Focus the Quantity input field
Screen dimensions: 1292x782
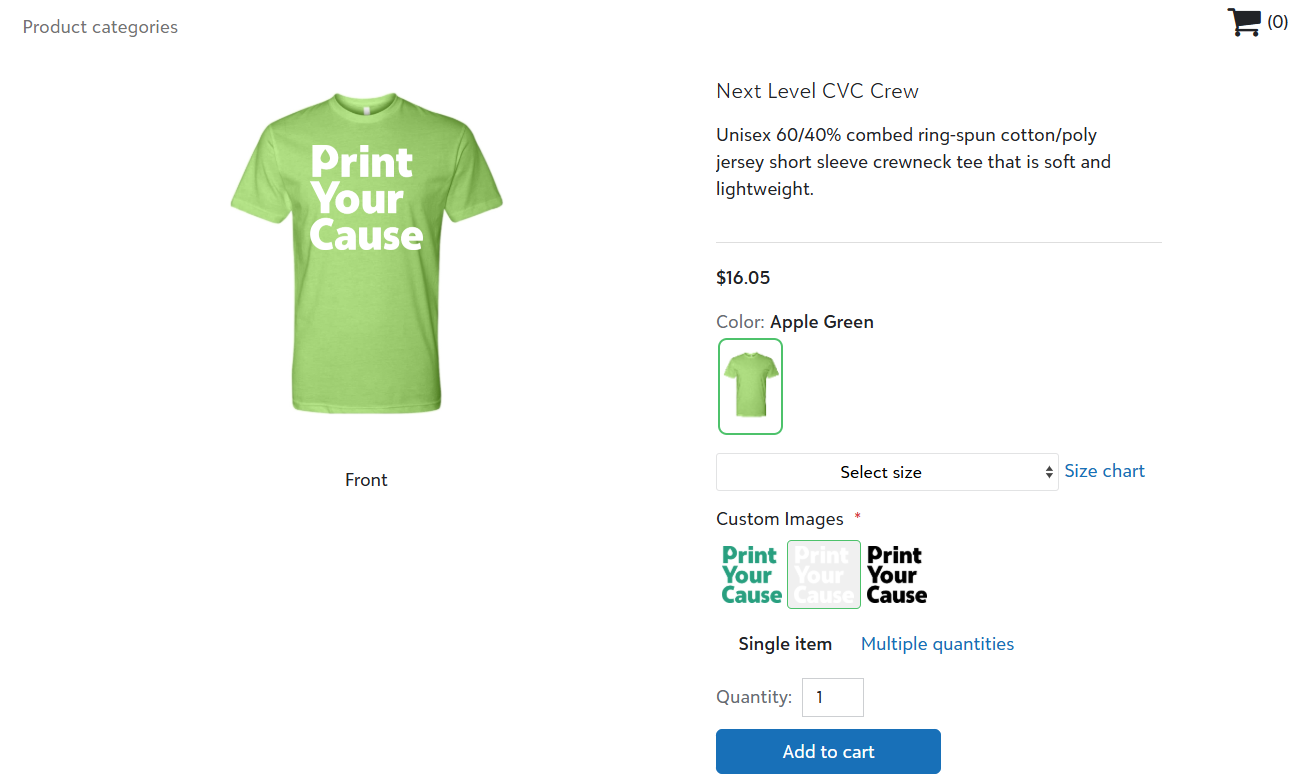[832, 697]
